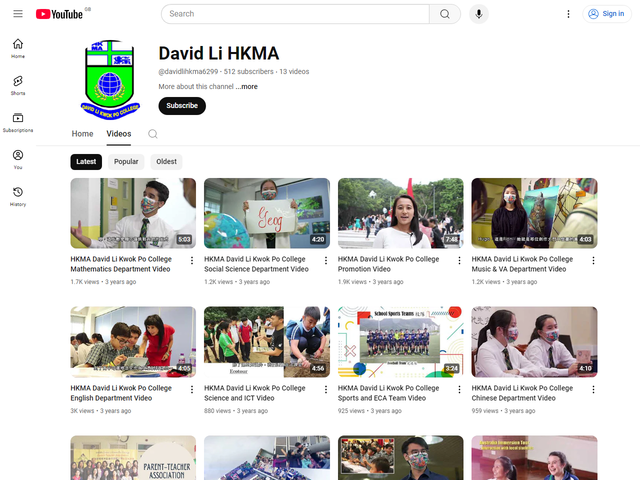
Task: Click the Sign in button
Action: point(606,14)
